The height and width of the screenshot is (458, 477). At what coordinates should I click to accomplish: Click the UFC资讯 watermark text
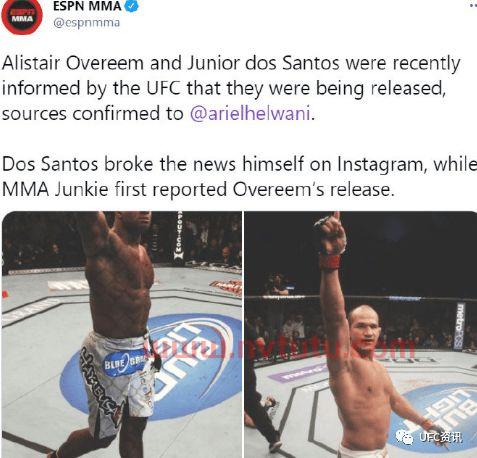click(440, 437)
